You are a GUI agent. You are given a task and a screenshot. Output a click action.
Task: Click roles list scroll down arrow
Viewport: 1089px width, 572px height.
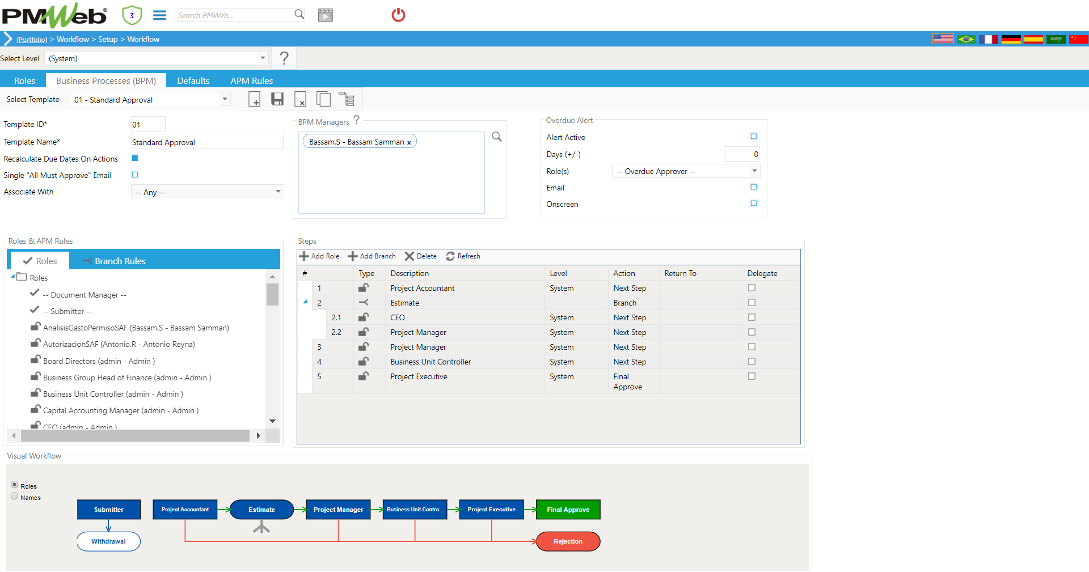(272, 421)
